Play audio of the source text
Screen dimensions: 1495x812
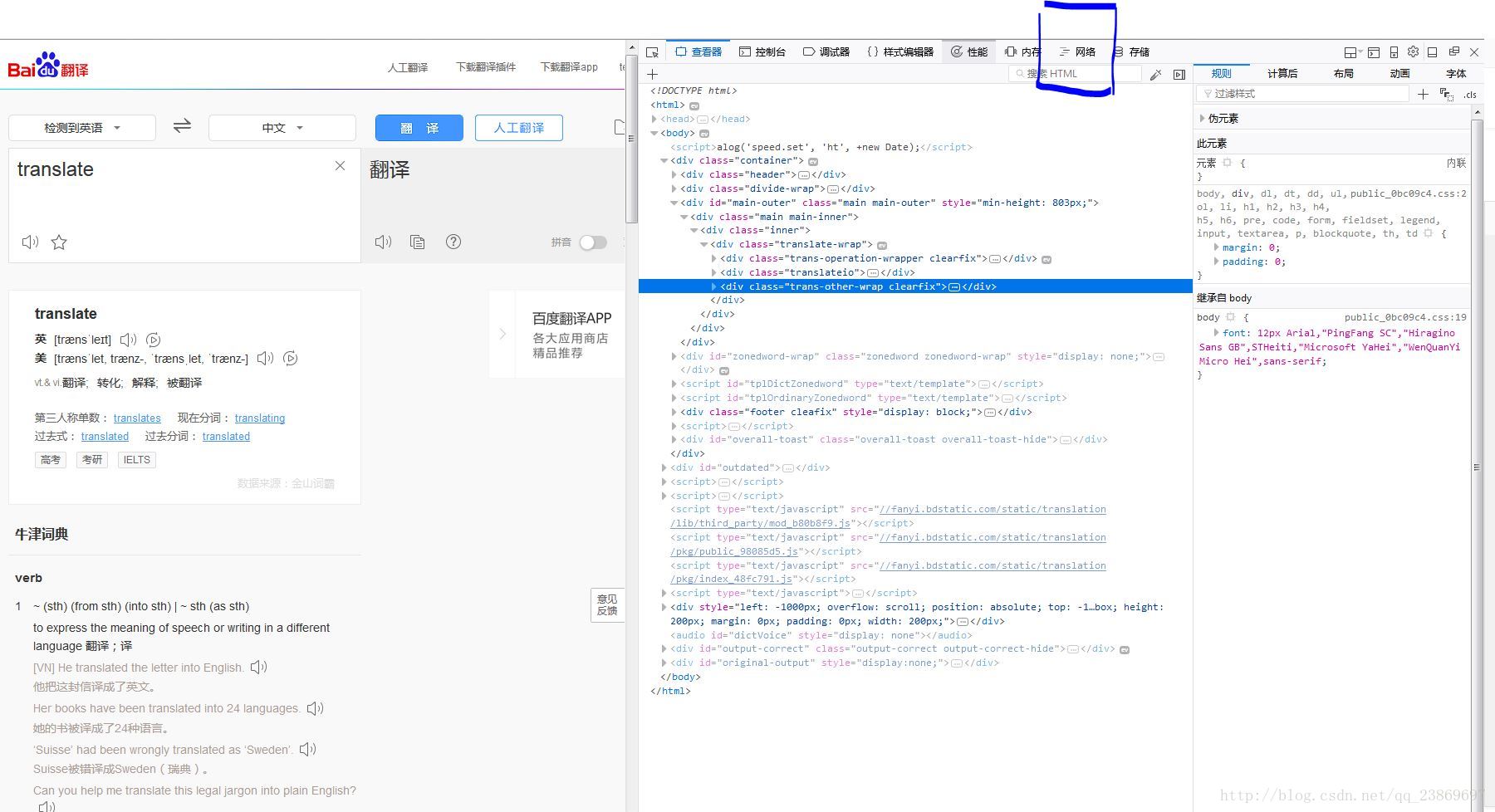[30, 242]
